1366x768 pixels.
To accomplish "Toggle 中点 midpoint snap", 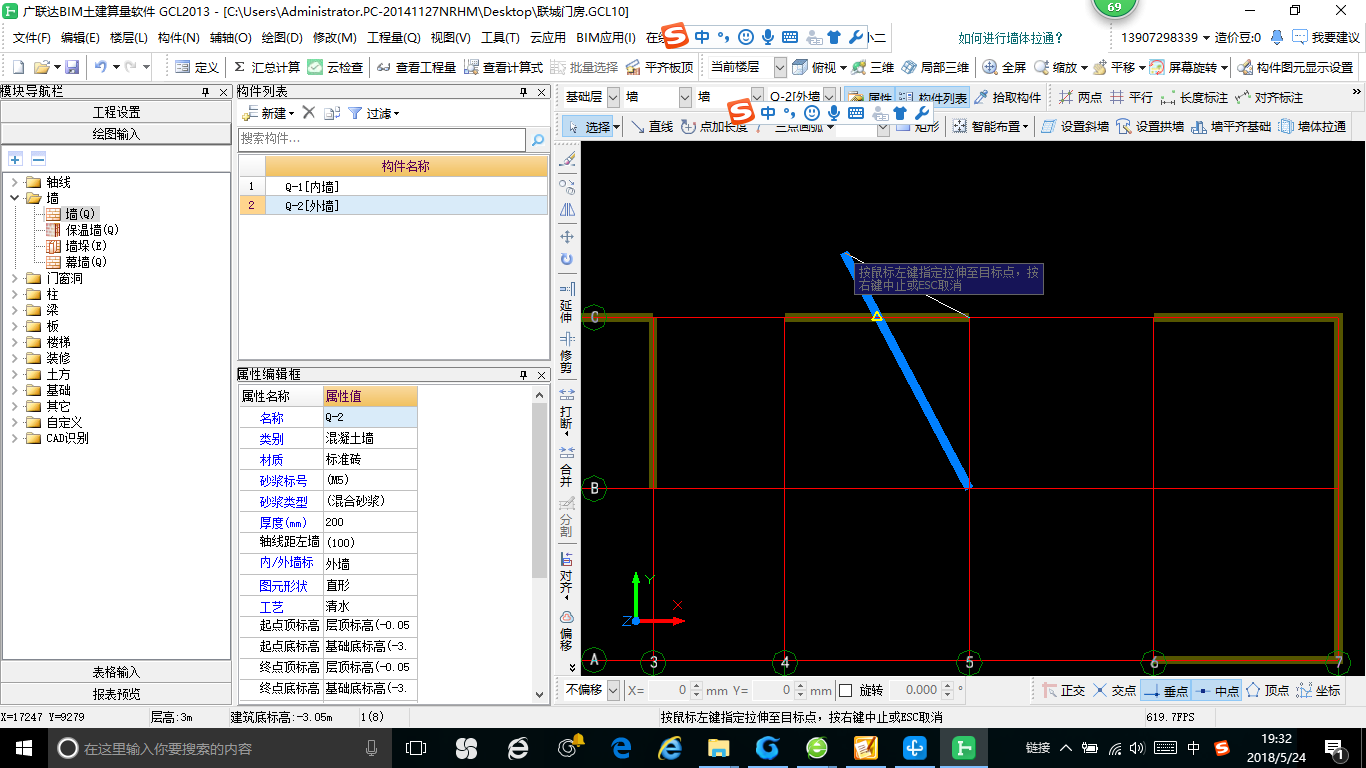I will pyautogui.click(x=1217, y=690).
